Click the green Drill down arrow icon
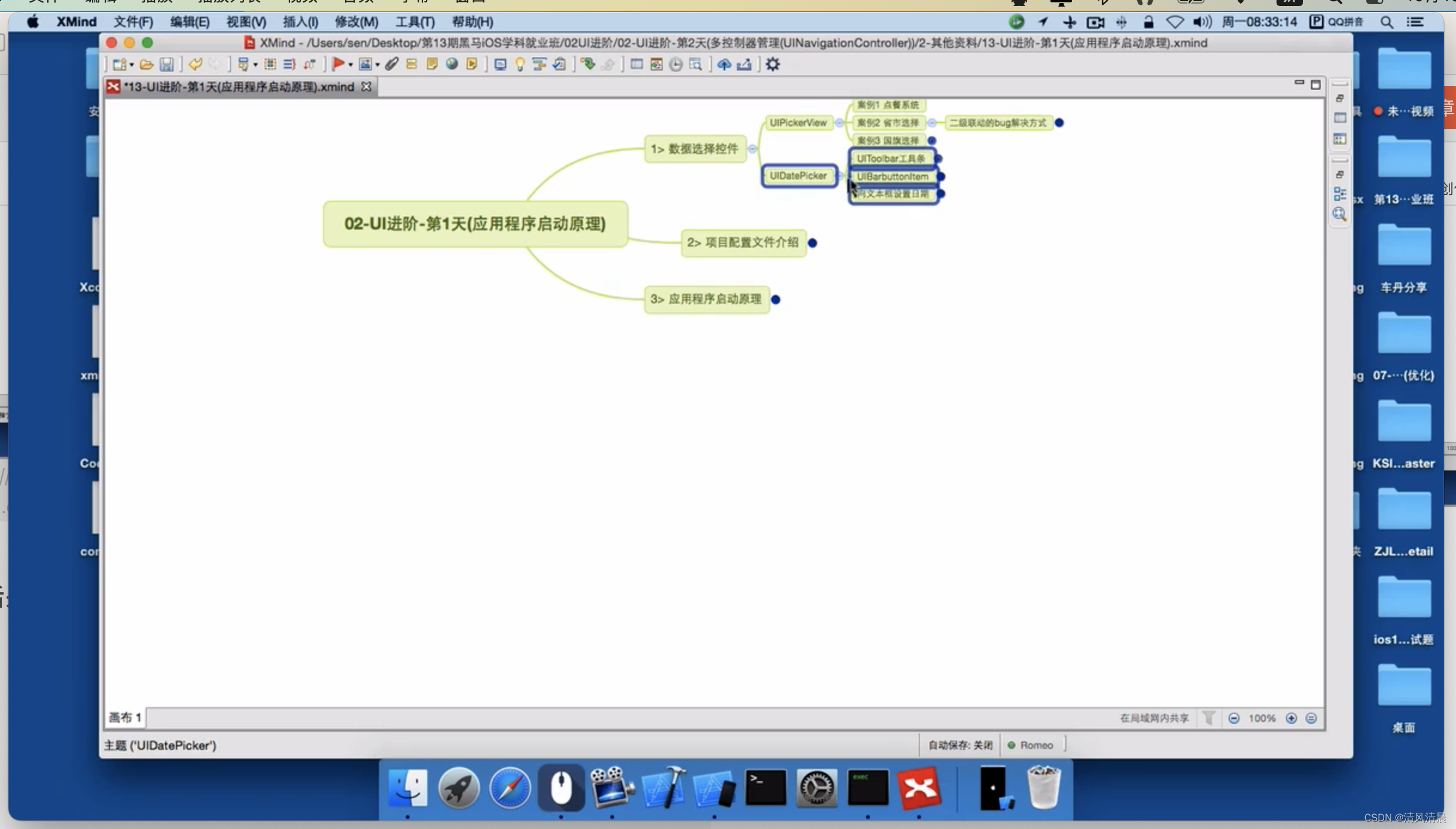The height and width of the screenshot is (829, 1456). (588, 64)
